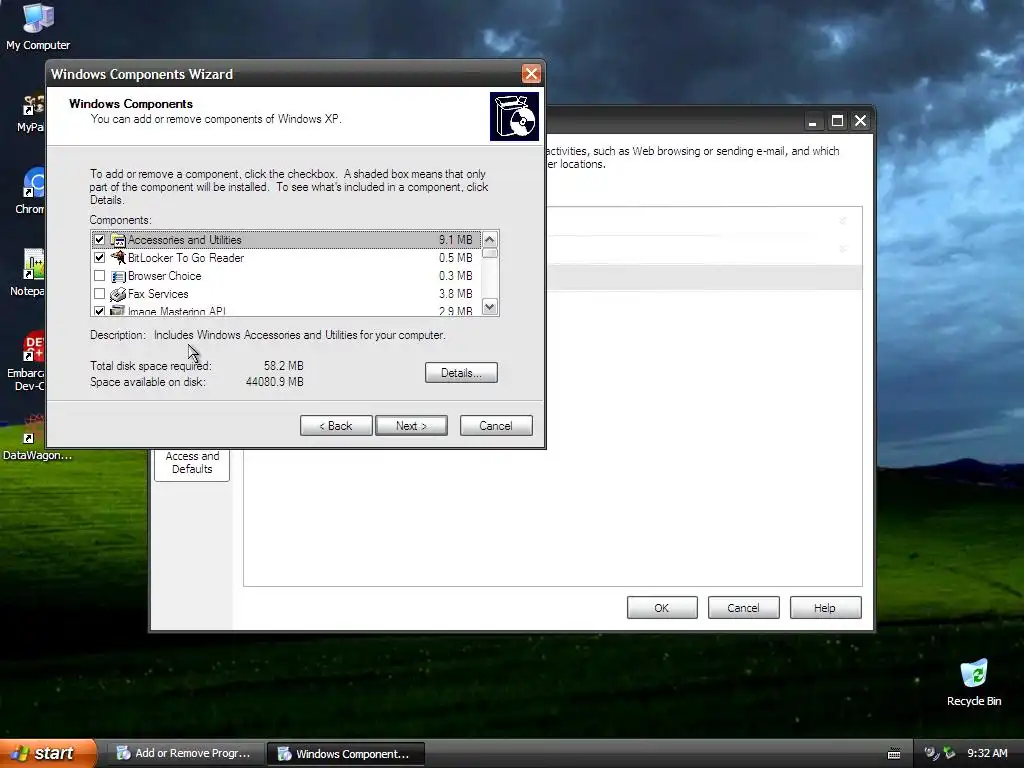Viewport: 1024px width, 768px height.
Task: Open the Embarcadero Dev-C++ desktop shortcut
Action: tap(27, 361)
